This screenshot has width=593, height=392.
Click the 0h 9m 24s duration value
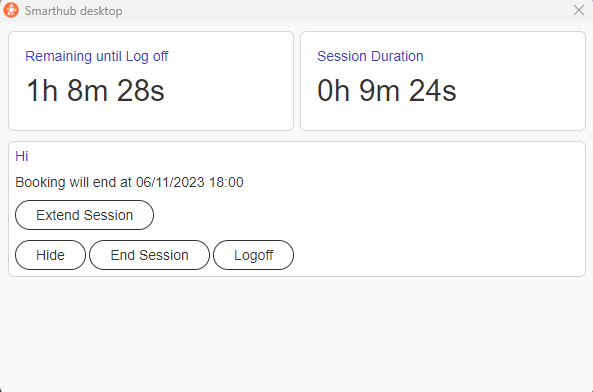[387, 91]
